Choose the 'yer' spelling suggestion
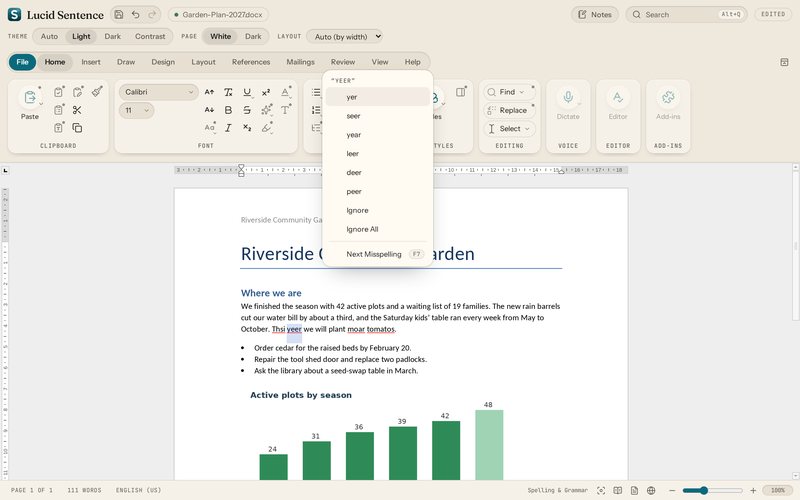The height and width of the screenshot is (500, 800). point(378,97)
